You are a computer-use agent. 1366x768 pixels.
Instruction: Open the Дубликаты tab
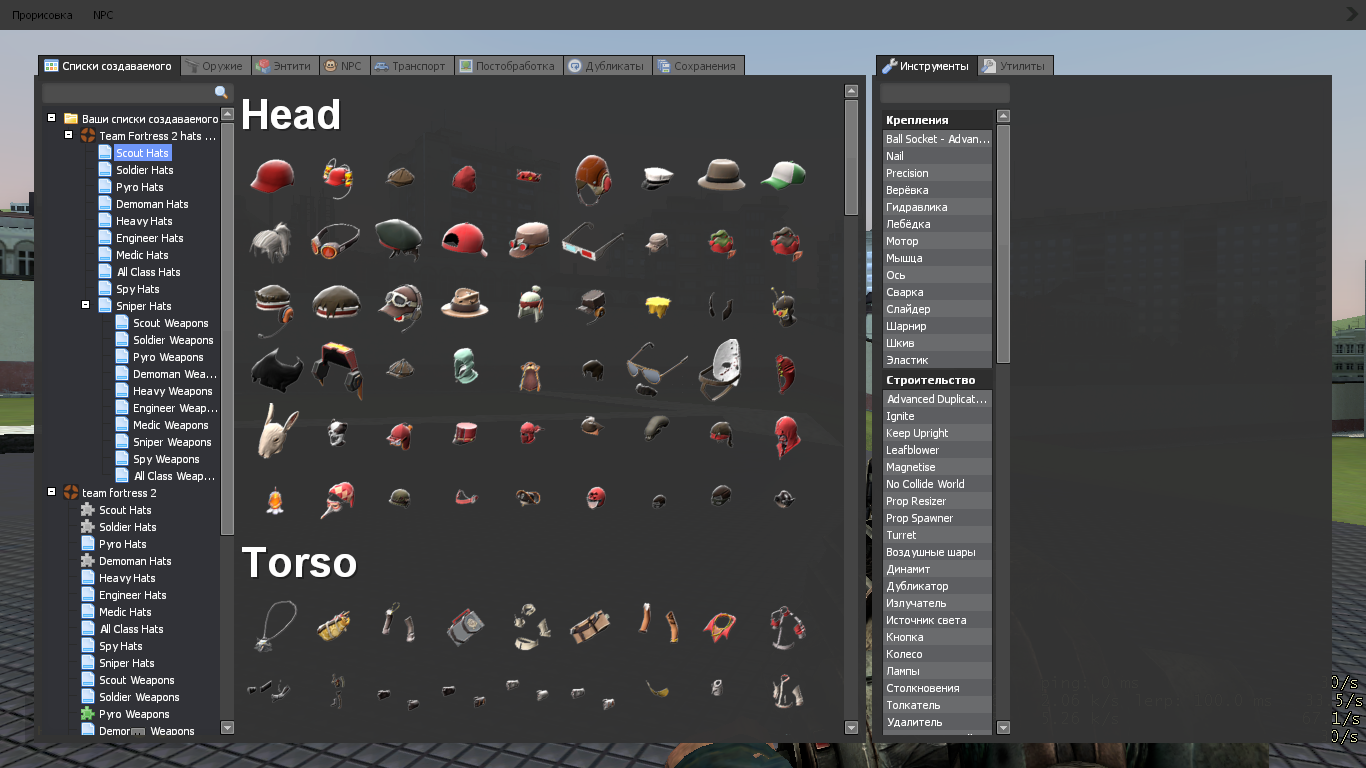click(x=606, y=66)
